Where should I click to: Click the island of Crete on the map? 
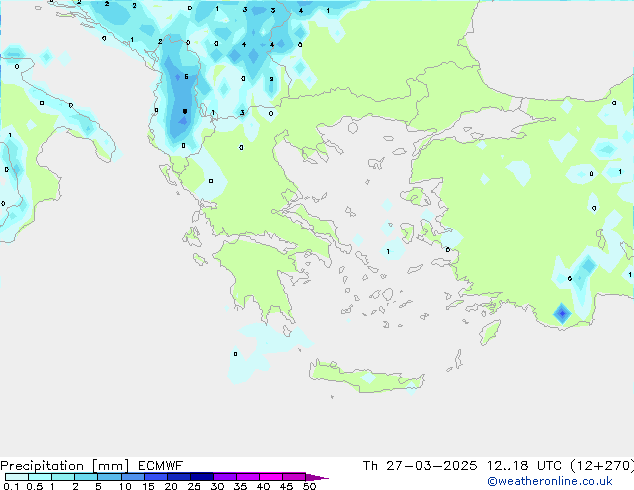click(366, 377)
